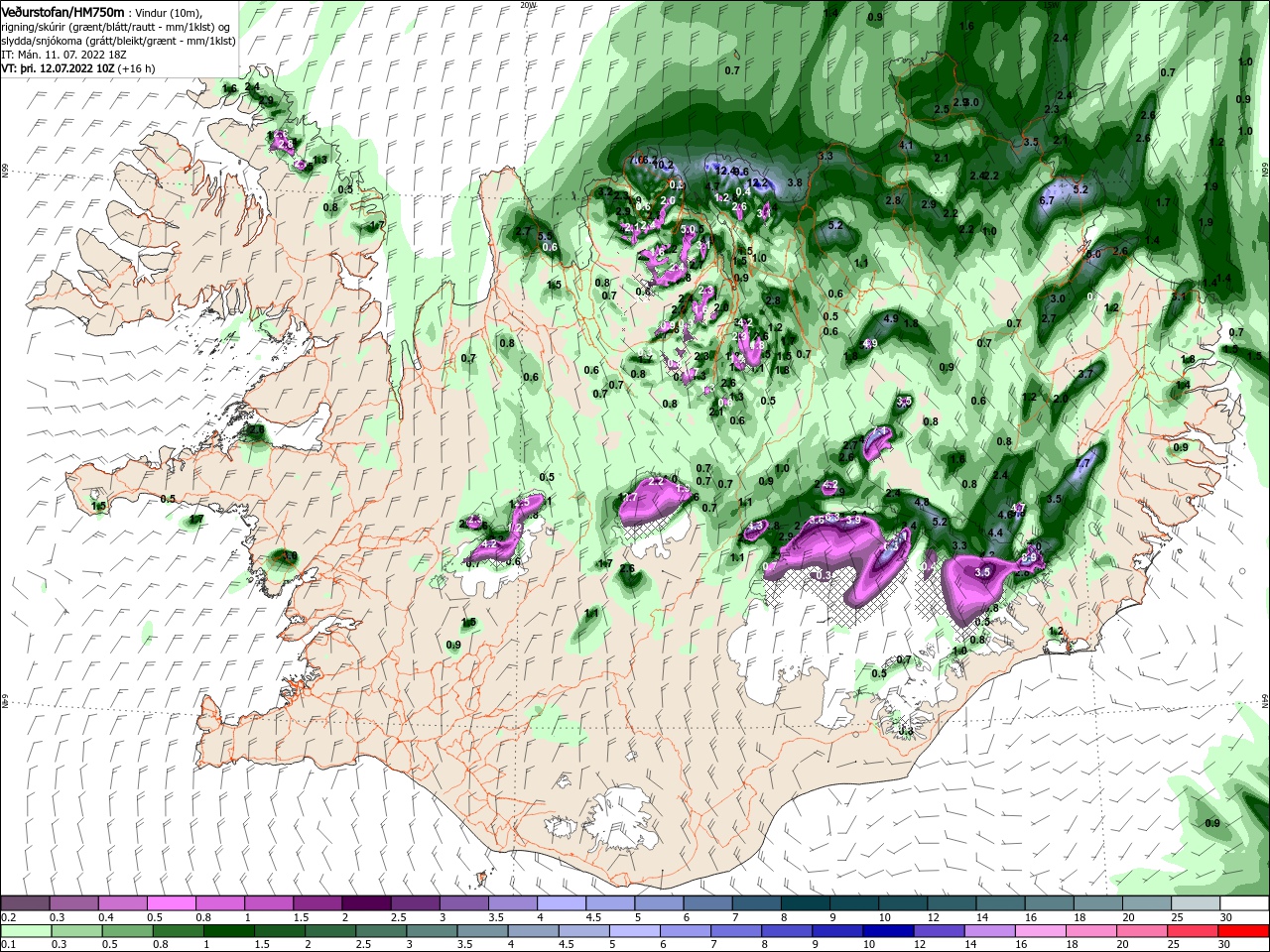Click the valid time line 'VT: þri. 12.07.2022 10Z'

coord(58,69)
